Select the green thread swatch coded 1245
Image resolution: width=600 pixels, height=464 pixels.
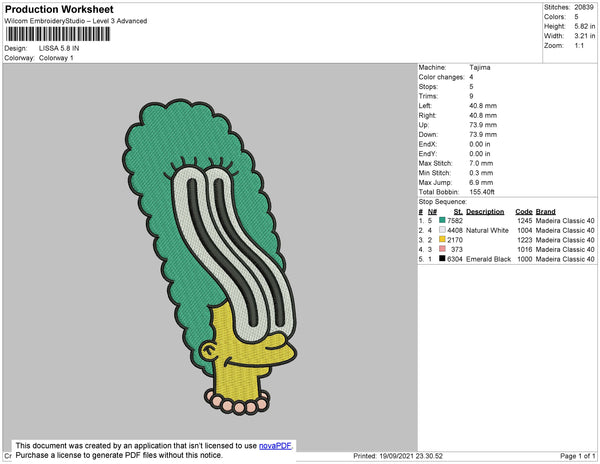[442, 220]
